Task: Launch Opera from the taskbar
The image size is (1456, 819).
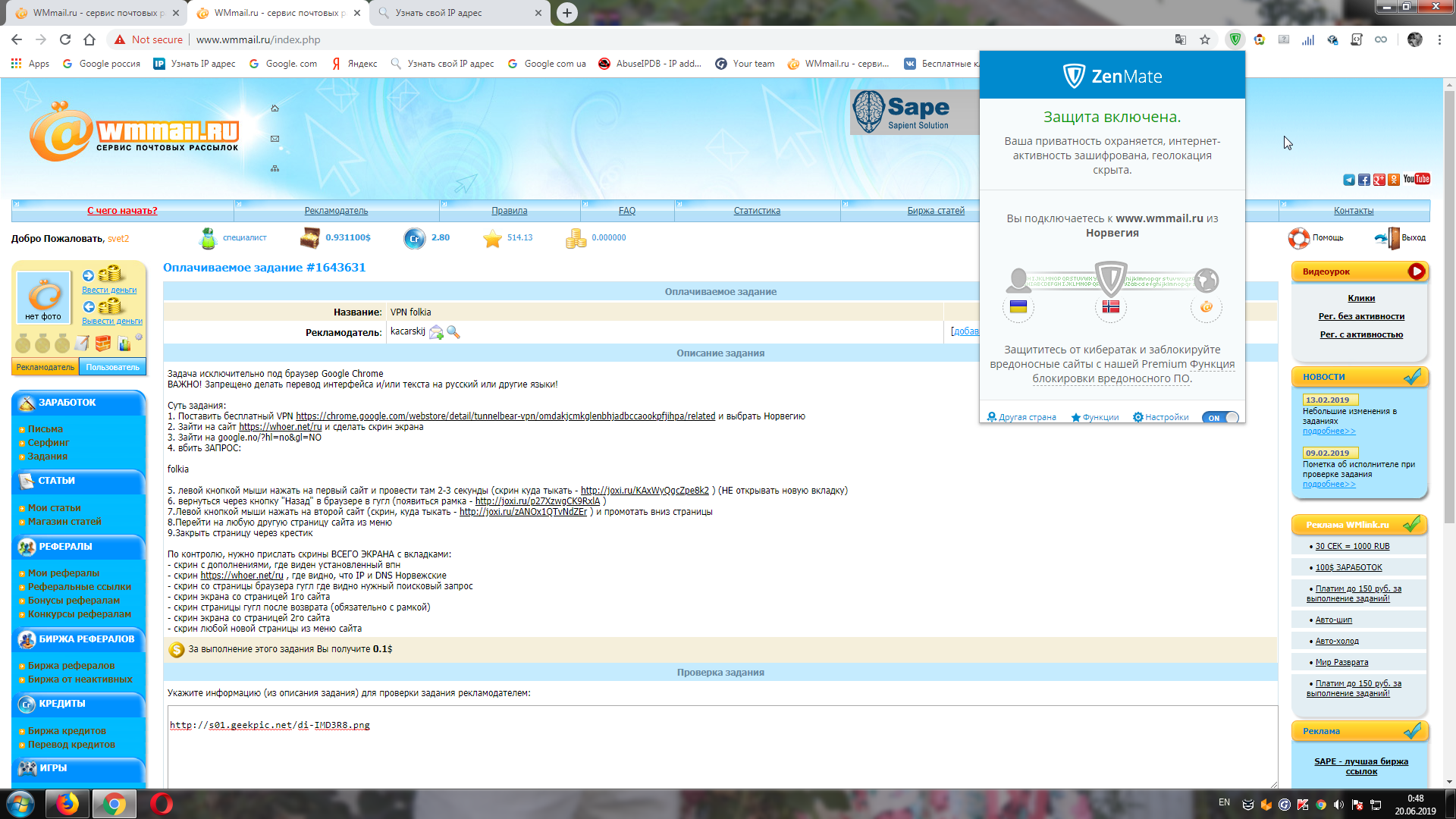Action: coord(161,804)
